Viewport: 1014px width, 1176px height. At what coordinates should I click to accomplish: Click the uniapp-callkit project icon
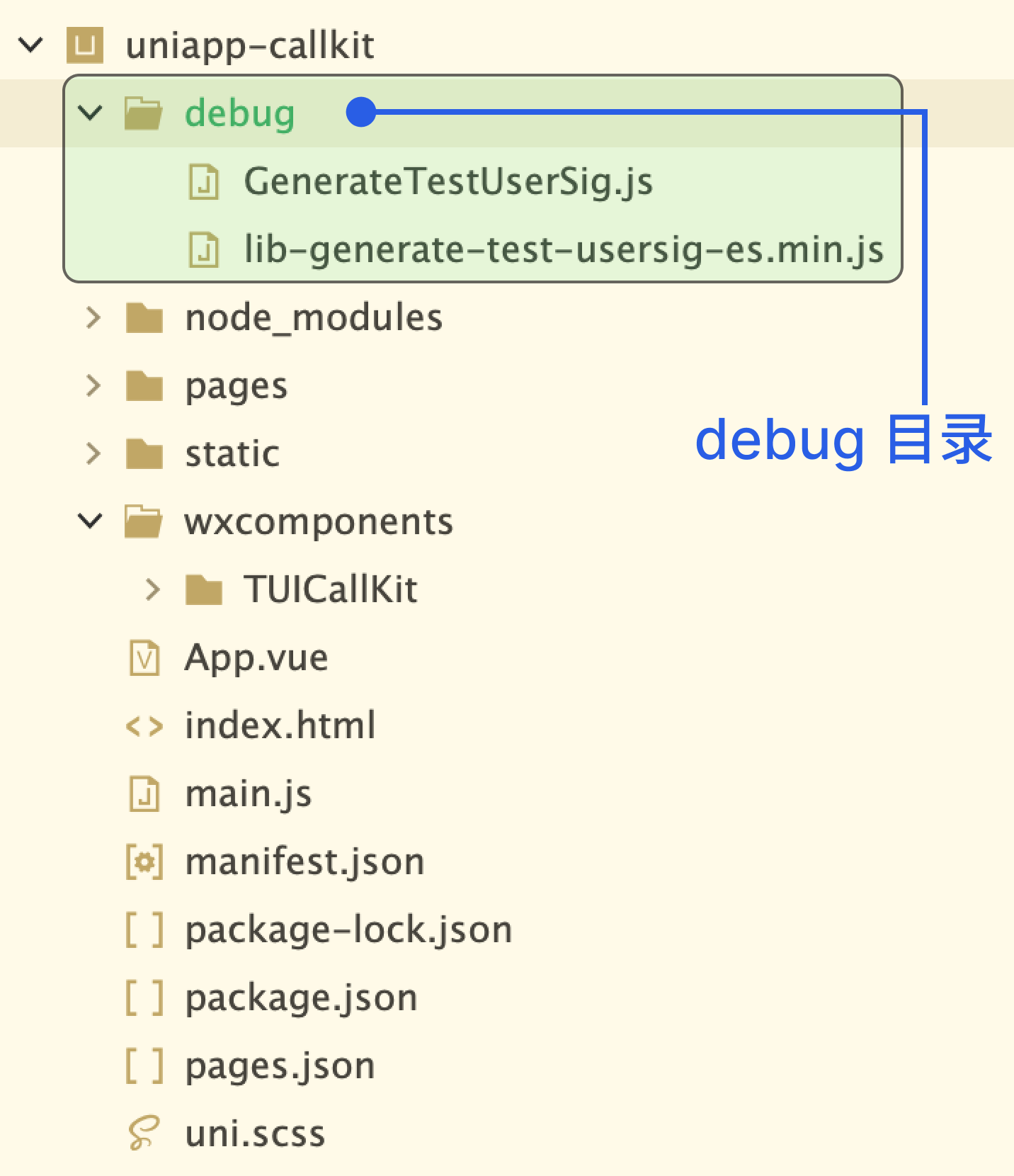(x=85, y=45)
